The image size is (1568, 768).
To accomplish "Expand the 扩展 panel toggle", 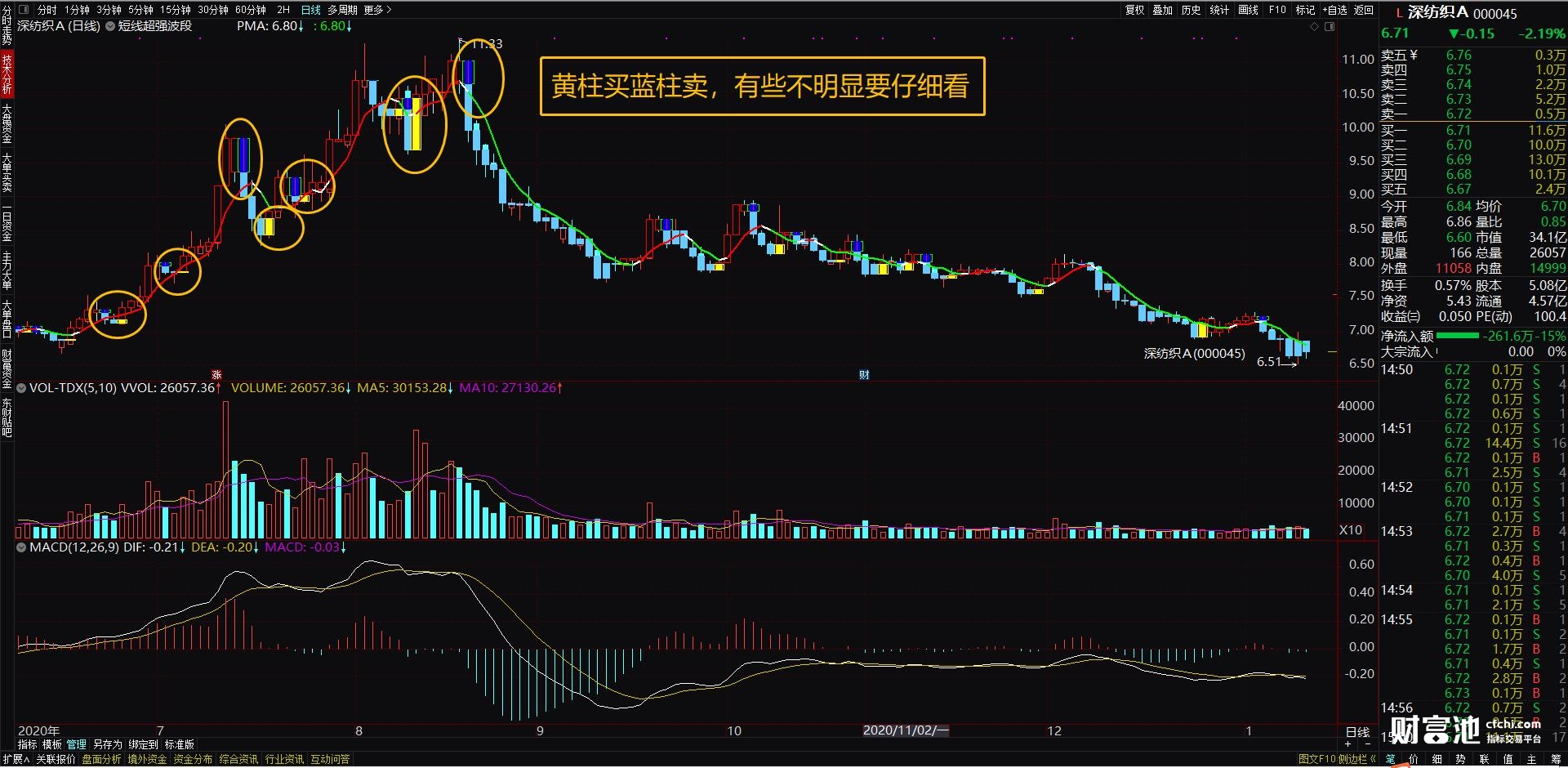I will (16, 759).
